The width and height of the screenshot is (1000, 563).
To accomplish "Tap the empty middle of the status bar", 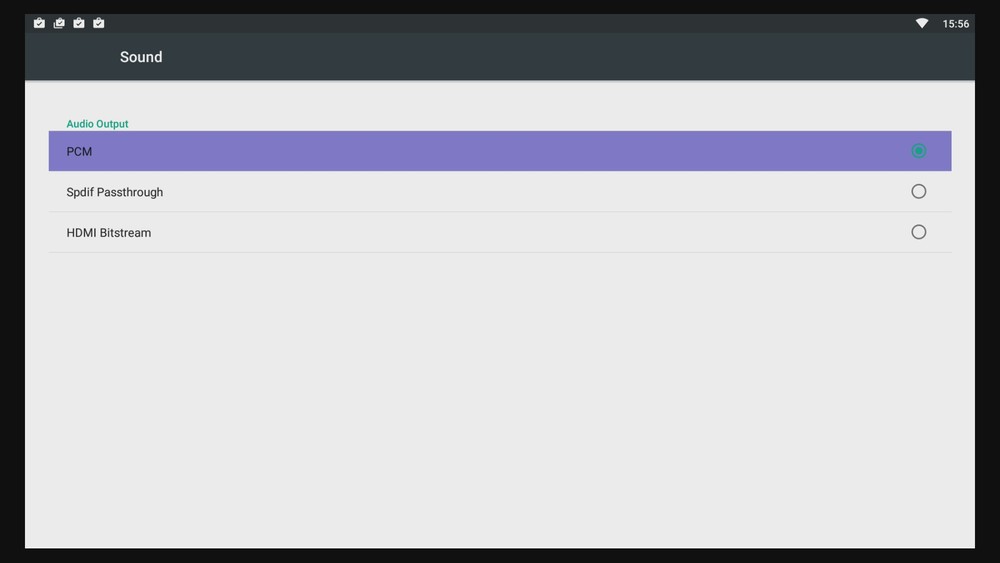I will pyautogui.click(x=500, y=23).
